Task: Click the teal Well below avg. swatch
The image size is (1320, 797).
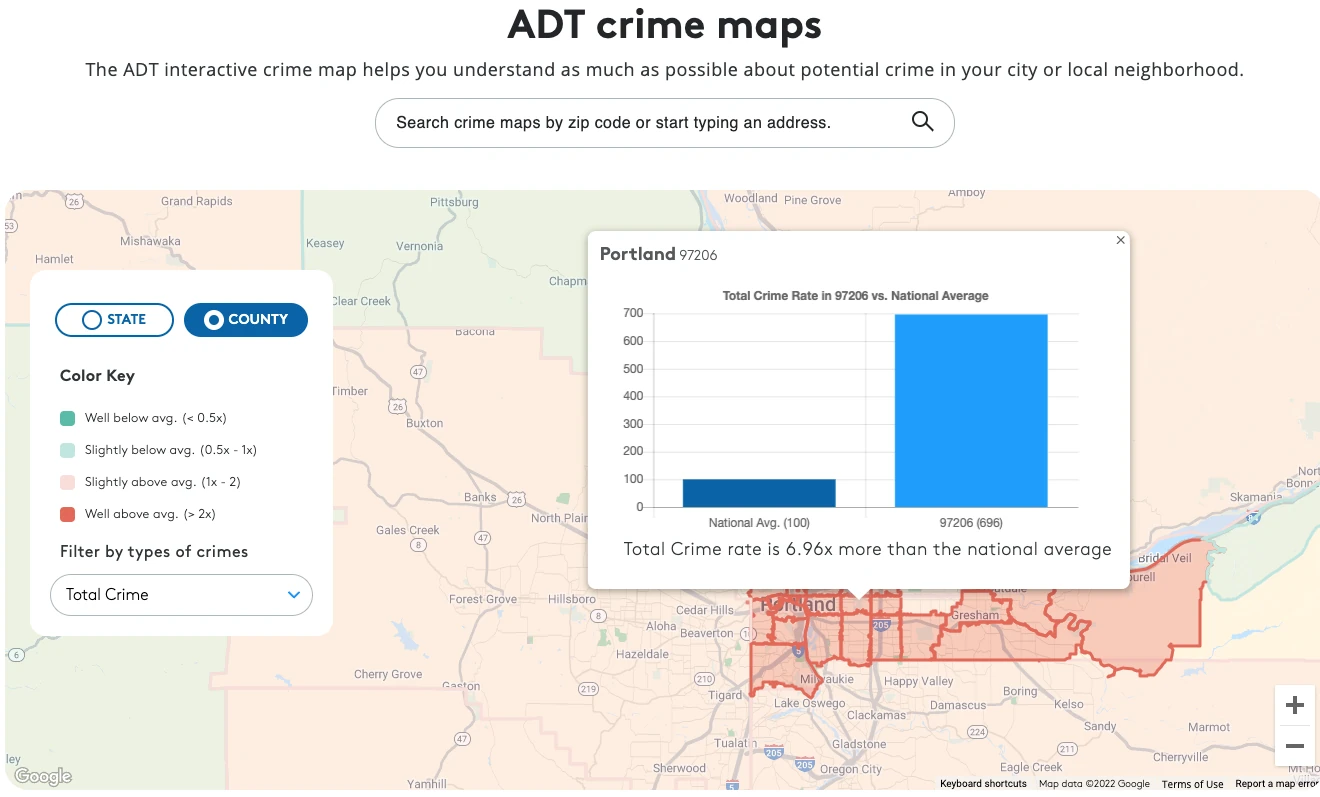Action: (x=68, y=418)
